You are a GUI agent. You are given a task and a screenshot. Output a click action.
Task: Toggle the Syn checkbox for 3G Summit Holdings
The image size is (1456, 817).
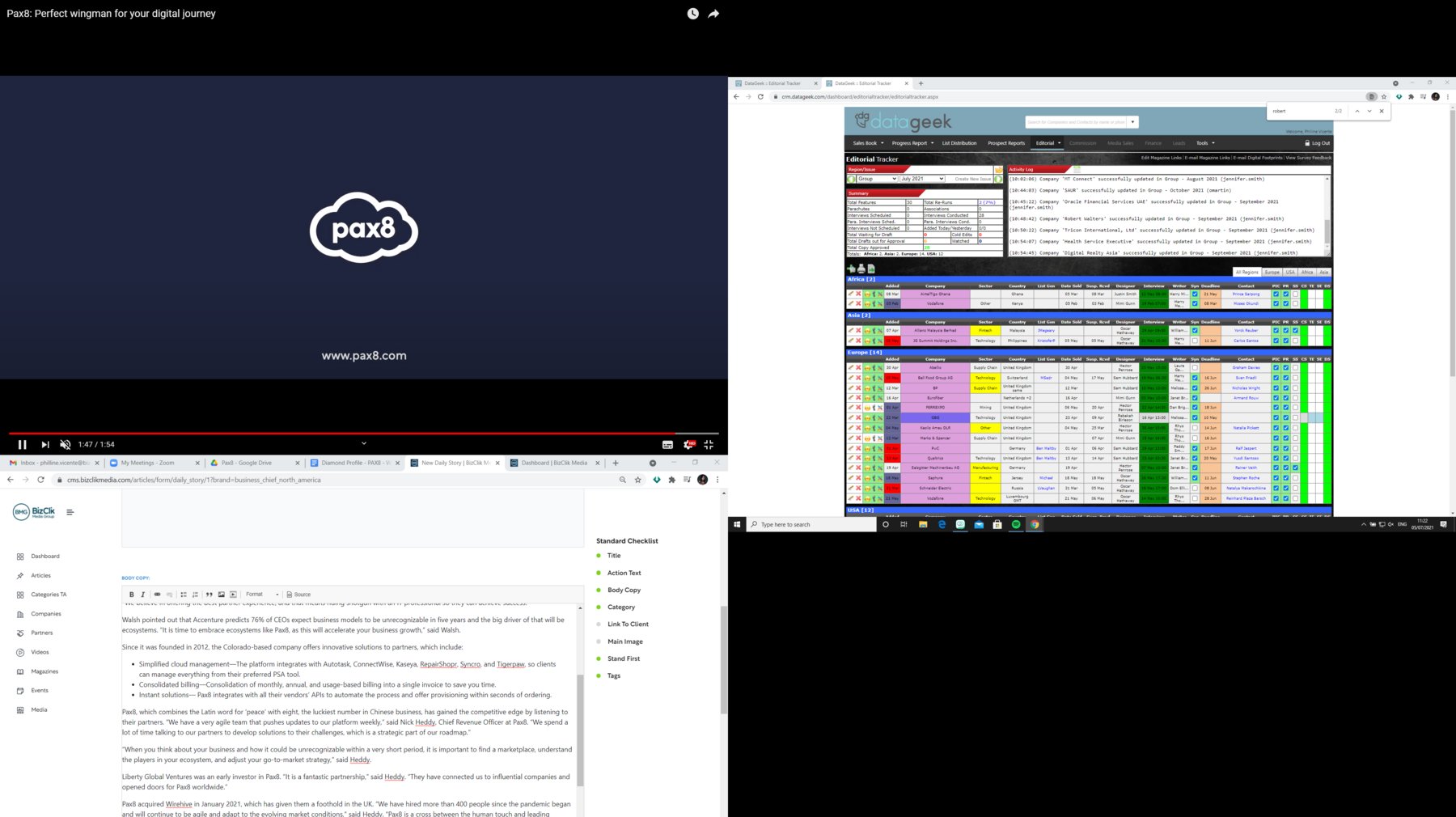click(1195, 341)
